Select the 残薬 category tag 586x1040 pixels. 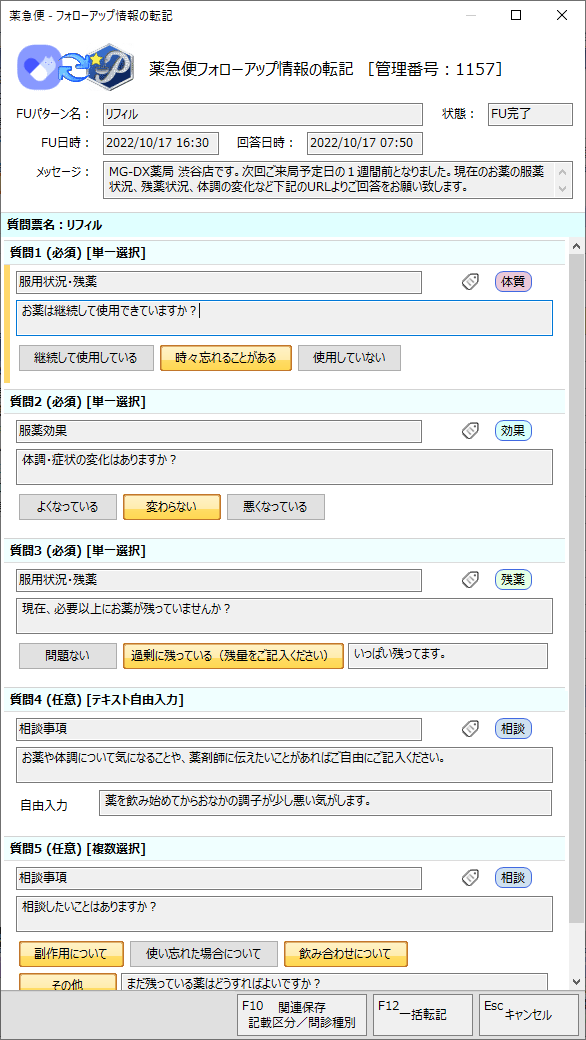click(x=513, y=580)
